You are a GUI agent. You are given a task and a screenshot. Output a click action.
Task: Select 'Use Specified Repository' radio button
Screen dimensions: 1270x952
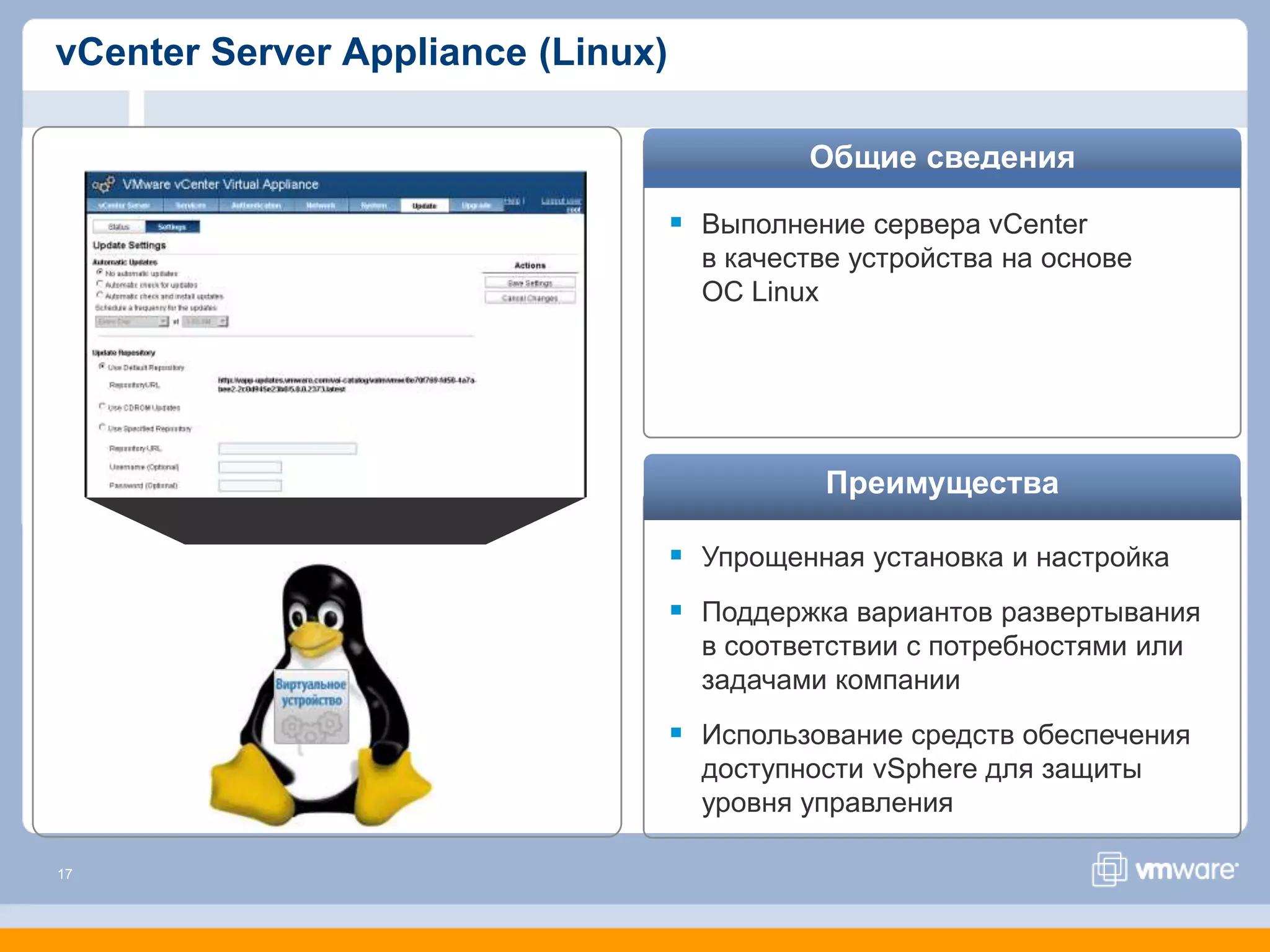(102, 427)
